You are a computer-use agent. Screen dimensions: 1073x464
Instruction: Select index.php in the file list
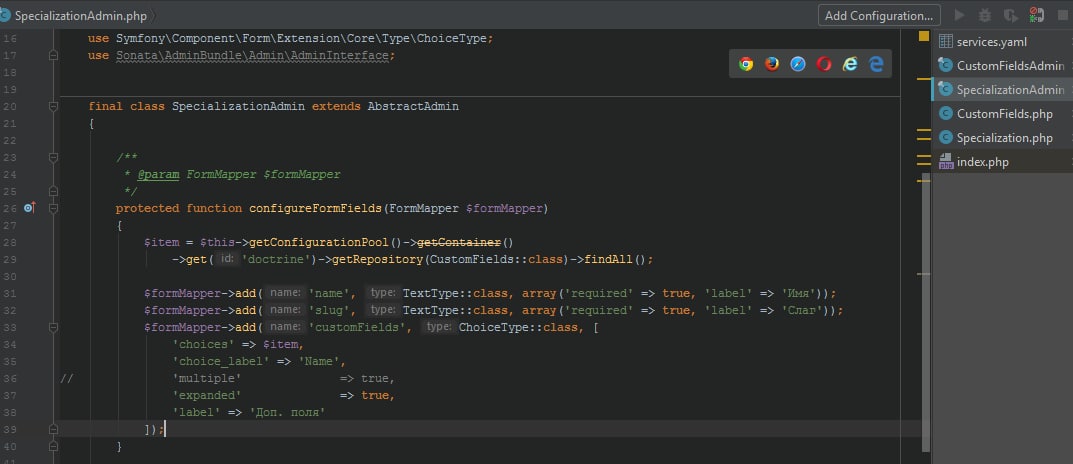pos(984,162)
